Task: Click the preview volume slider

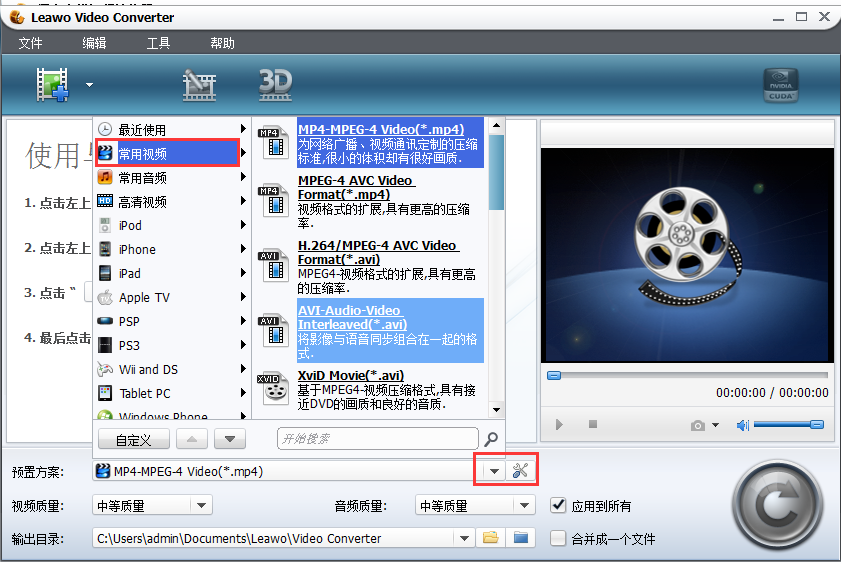Action: point(788,425)
